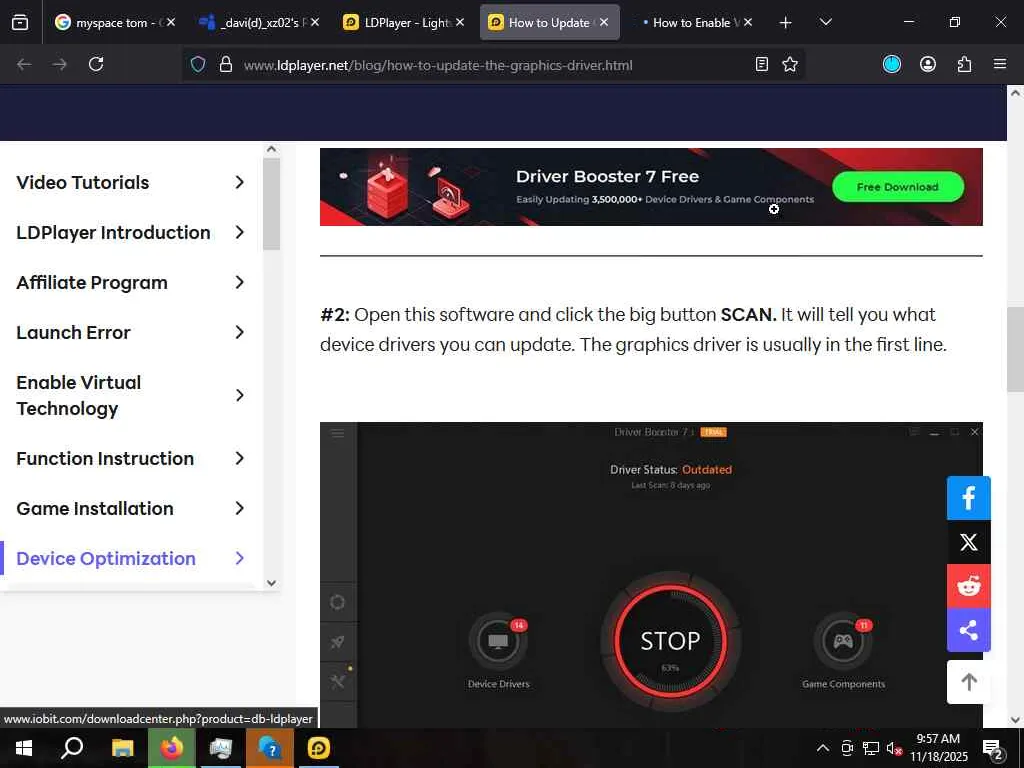Viewport: 1024px width, 768px height.
Task: Open the Firefox hamburger menu
Action: pyautogui.click(x=1000, y=64)
